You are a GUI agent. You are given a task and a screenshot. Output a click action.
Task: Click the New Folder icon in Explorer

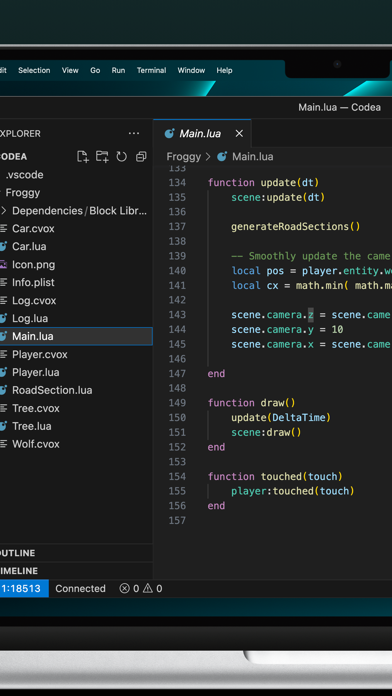coord(102,157)
